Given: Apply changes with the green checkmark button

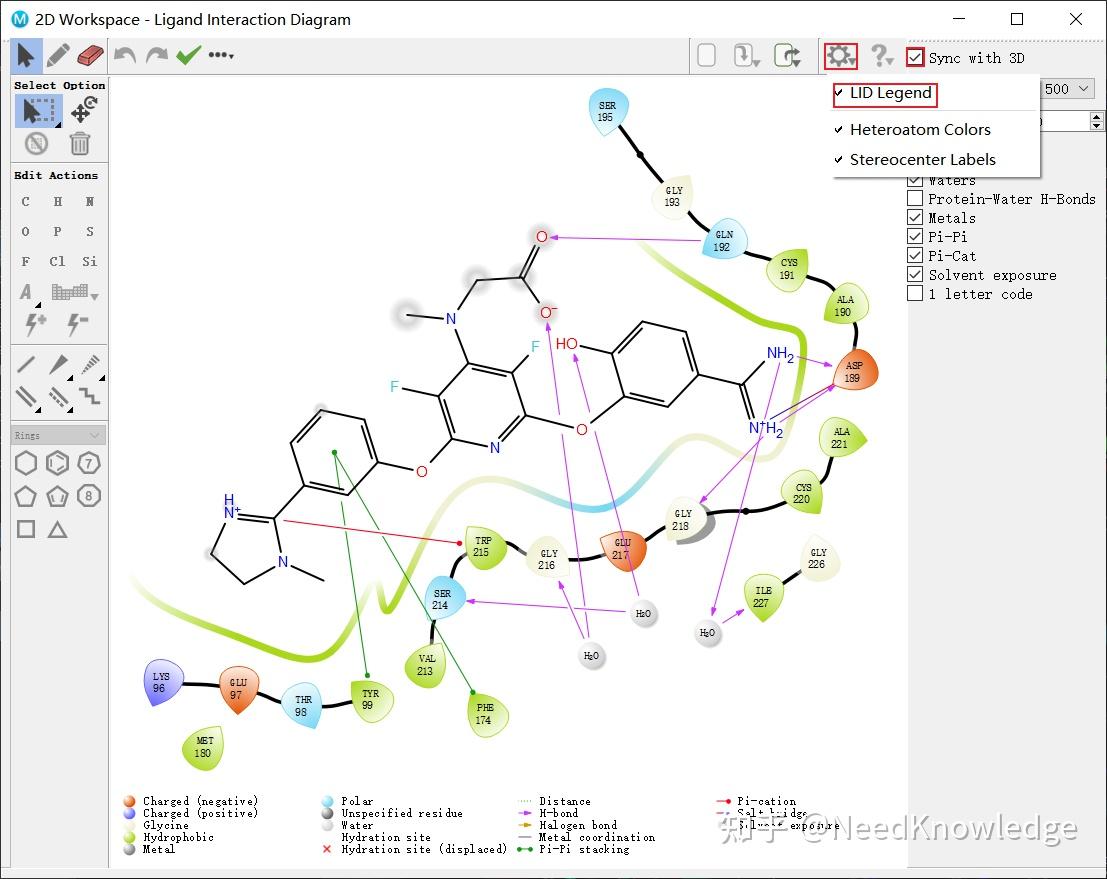Looking at the screenshot, I should click(189, 56).
